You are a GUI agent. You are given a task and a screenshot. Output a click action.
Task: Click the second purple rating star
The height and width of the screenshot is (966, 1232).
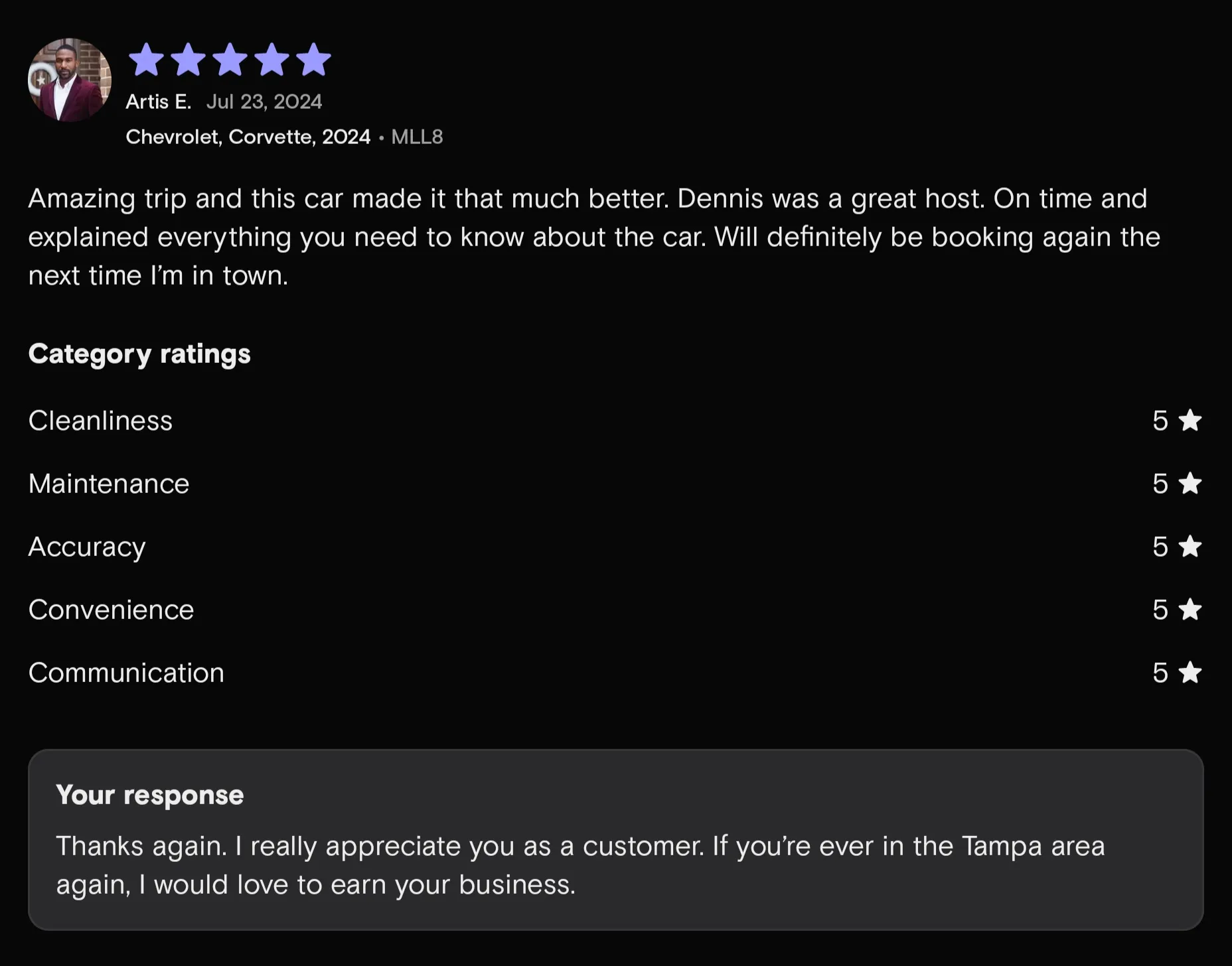click(189, 60)
